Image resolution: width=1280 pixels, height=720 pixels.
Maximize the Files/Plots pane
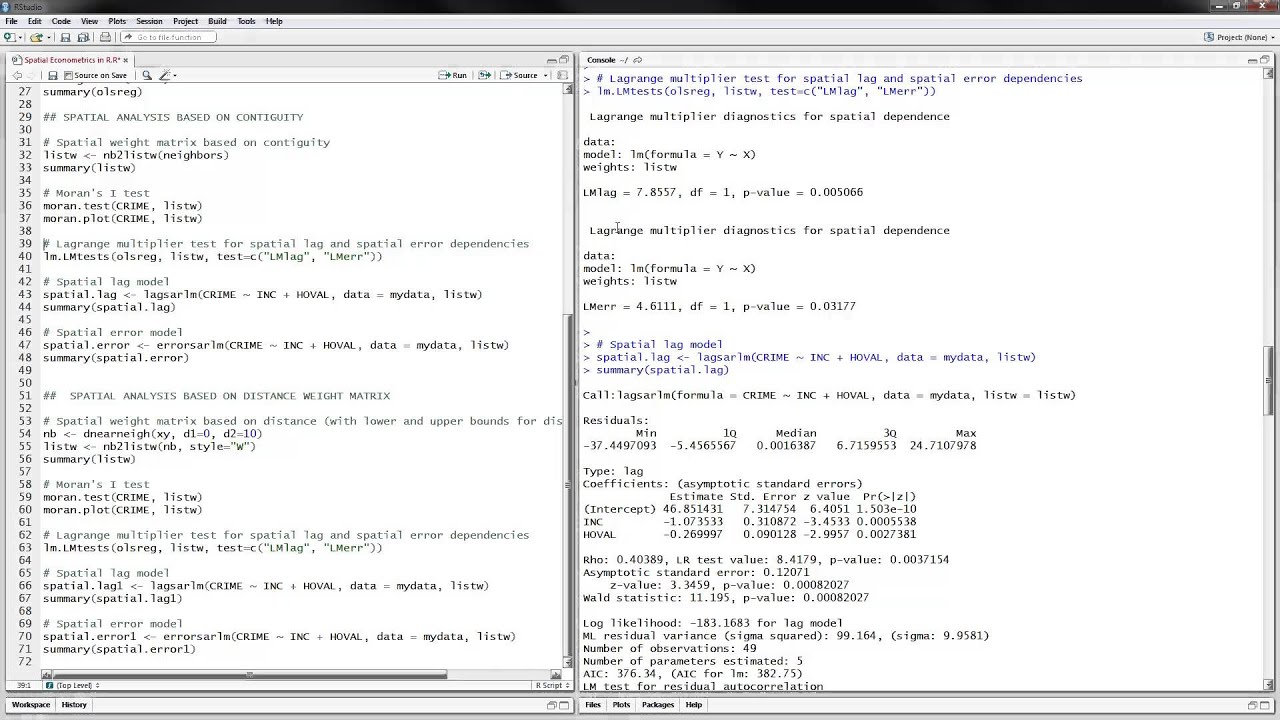pos(1264,705)
